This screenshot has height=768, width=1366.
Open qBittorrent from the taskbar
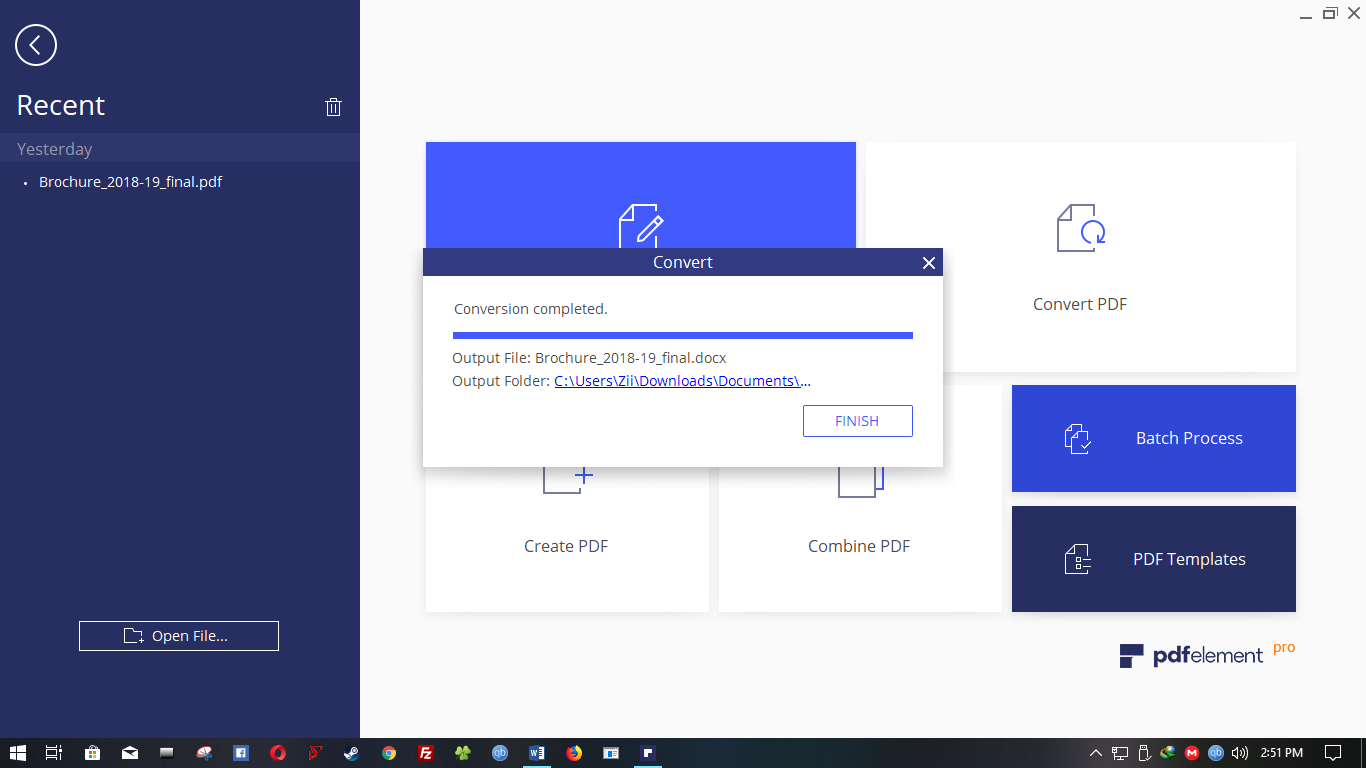tap(500, 753)
